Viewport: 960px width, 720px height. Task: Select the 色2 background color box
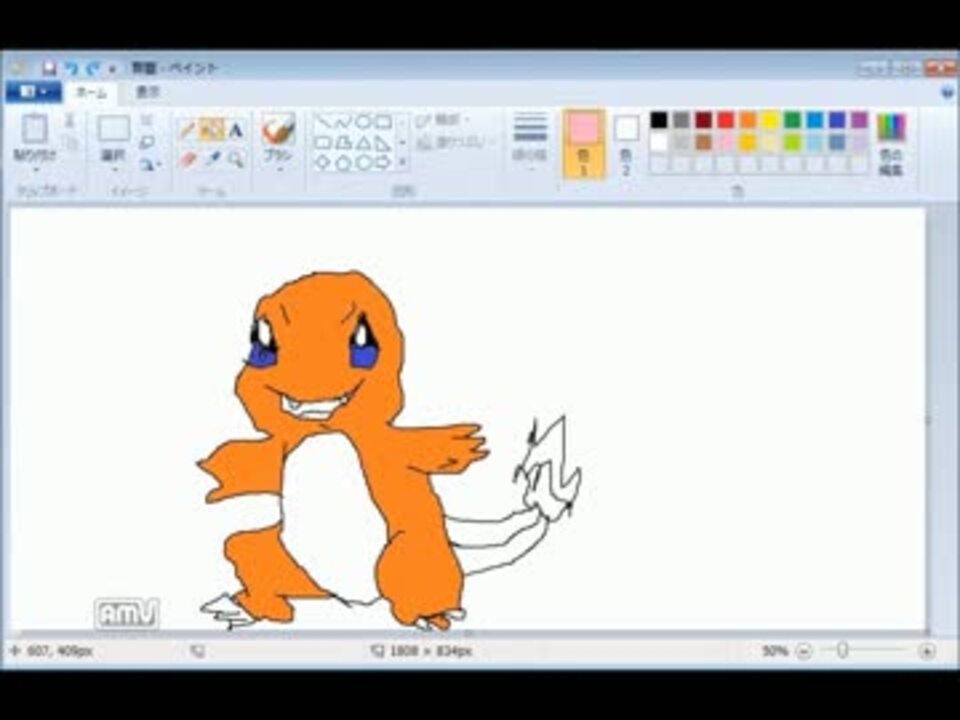pyautogui.click(x=626, y=144)
